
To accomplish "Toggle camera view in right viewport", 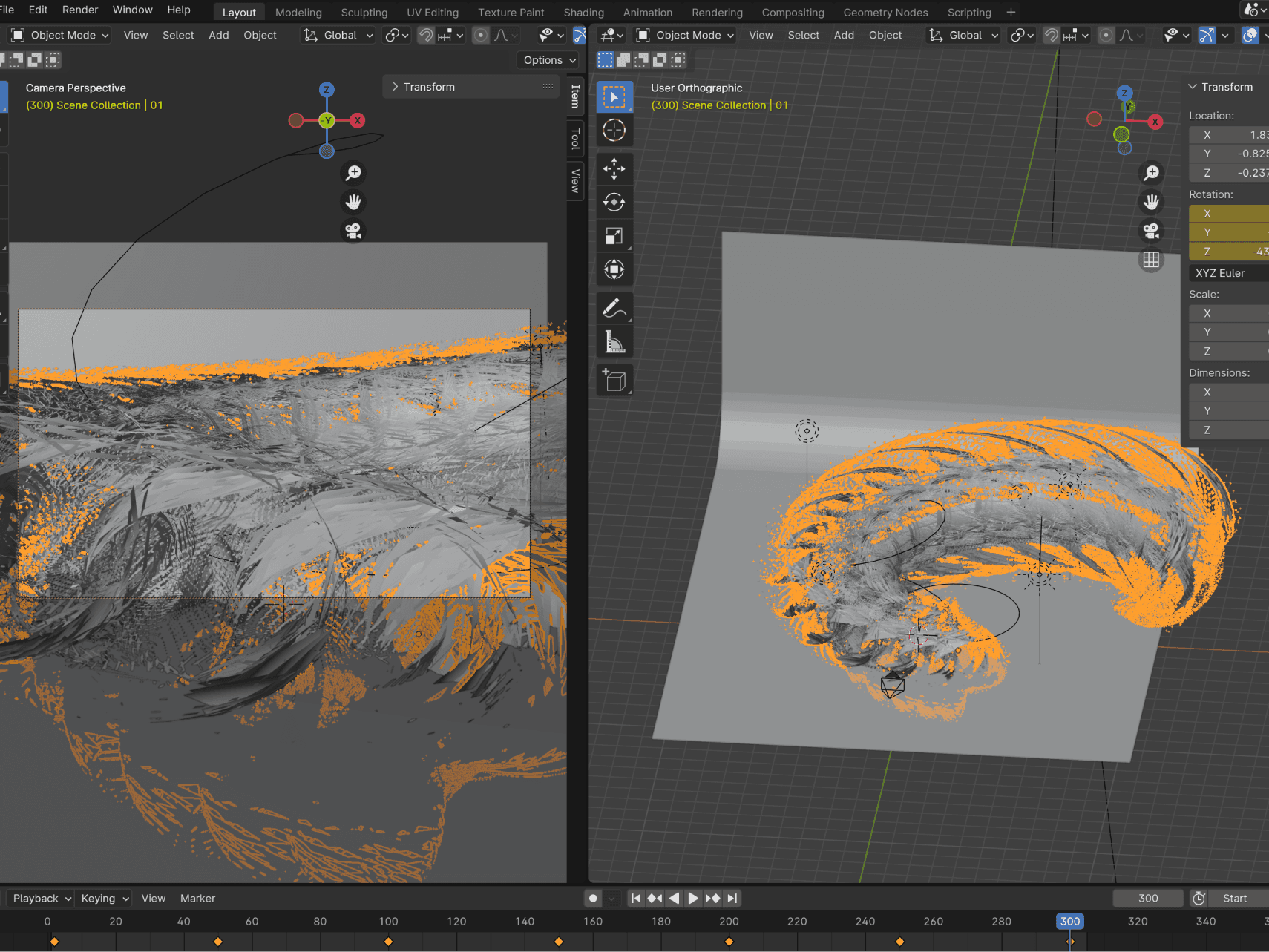I will click(1151, 232).
